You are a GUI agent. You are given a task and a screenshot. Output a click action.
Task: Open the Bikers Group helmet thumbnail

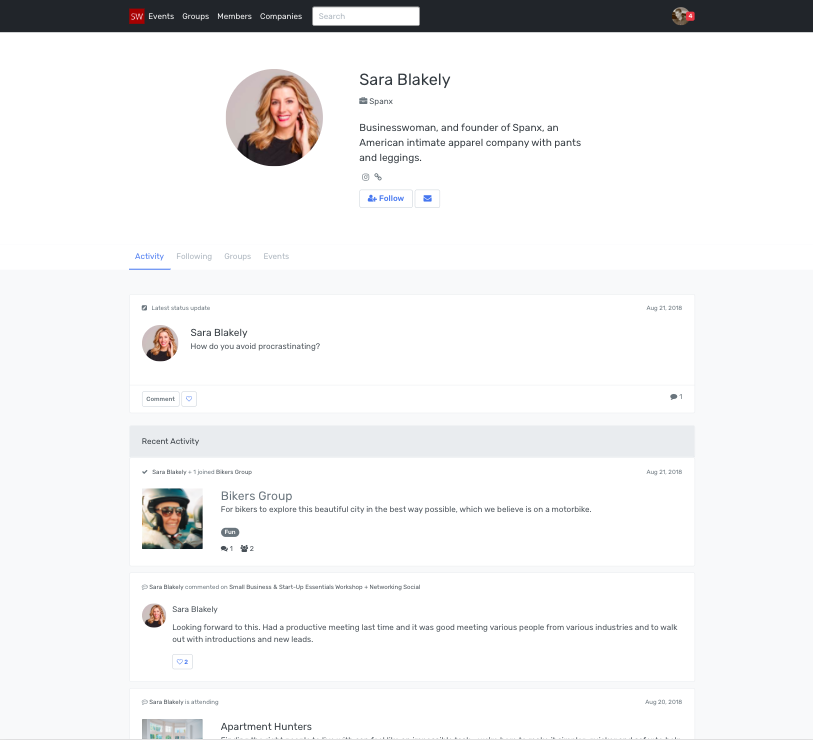(172, 519)
